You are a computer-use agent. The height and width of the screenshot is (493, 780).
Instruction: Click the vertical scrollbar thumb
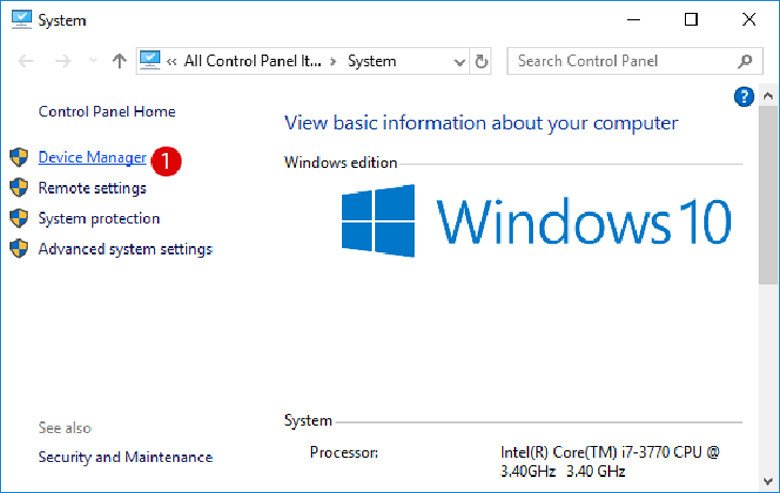pyautogui.click(x=768, y=195)
